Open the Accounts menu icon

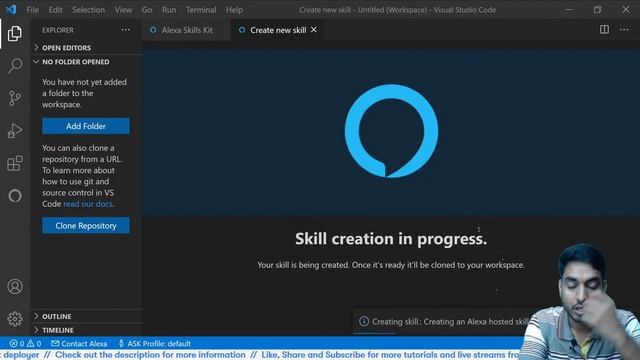pos(15,287)
